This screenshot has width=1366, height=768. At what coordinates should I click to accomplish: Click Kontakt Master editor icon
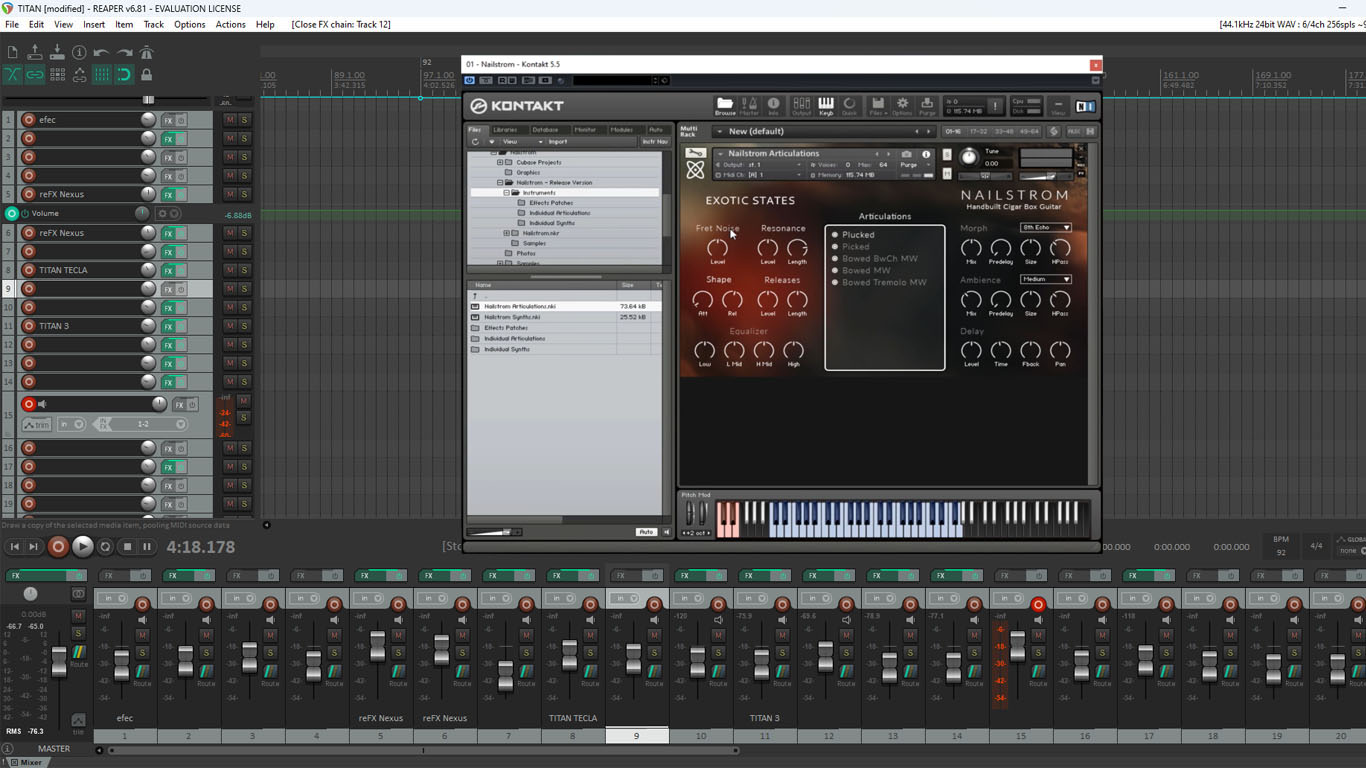[x=749, y=105]
